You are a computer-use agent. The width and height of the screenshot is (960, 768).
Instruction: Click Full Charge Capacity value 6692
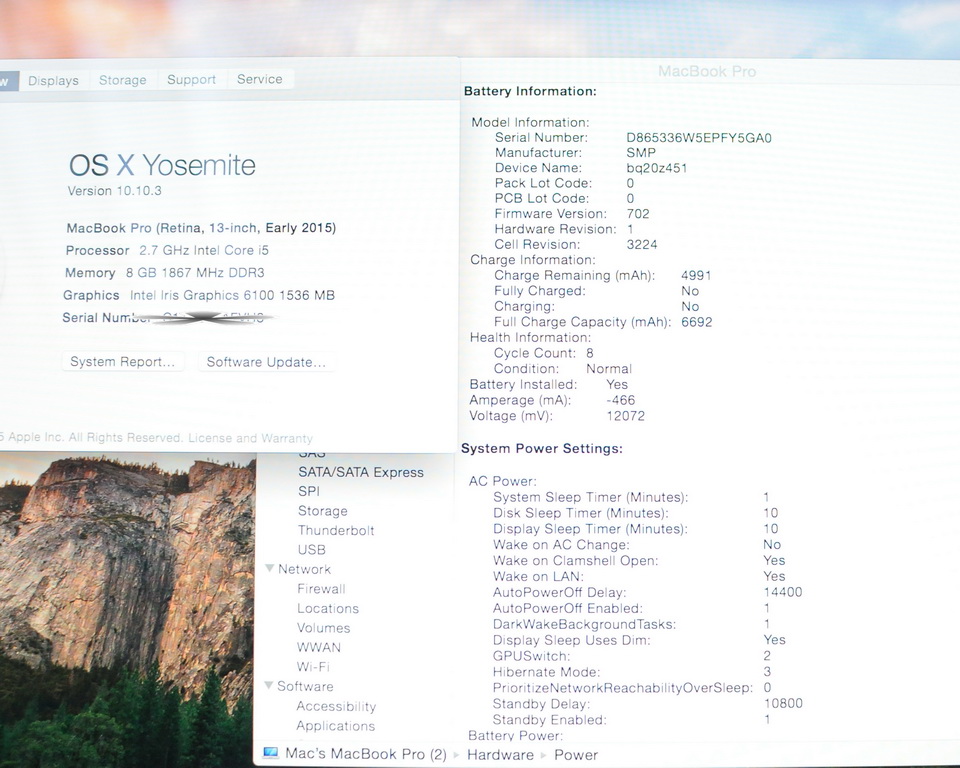point(697,322)
